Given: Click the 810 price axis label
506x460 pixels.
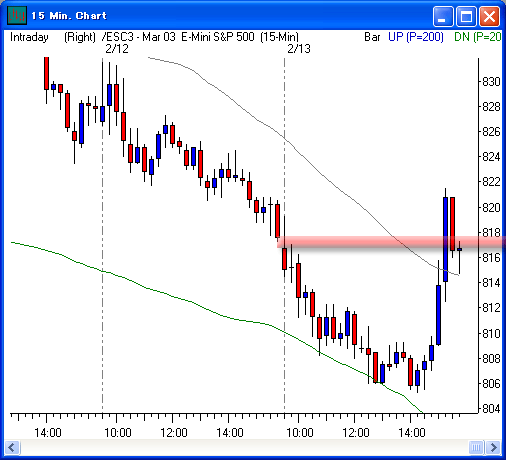Looking at the screenshot, I should pos(491,333).
